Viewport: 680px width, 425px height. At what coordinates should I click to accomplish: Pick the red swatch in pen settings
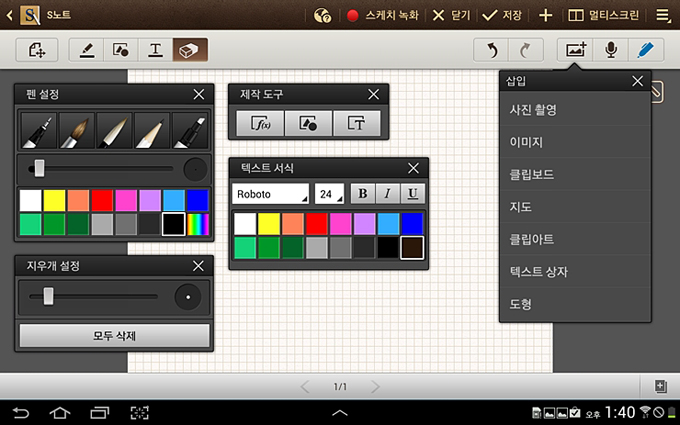click(x=102, y=200)
